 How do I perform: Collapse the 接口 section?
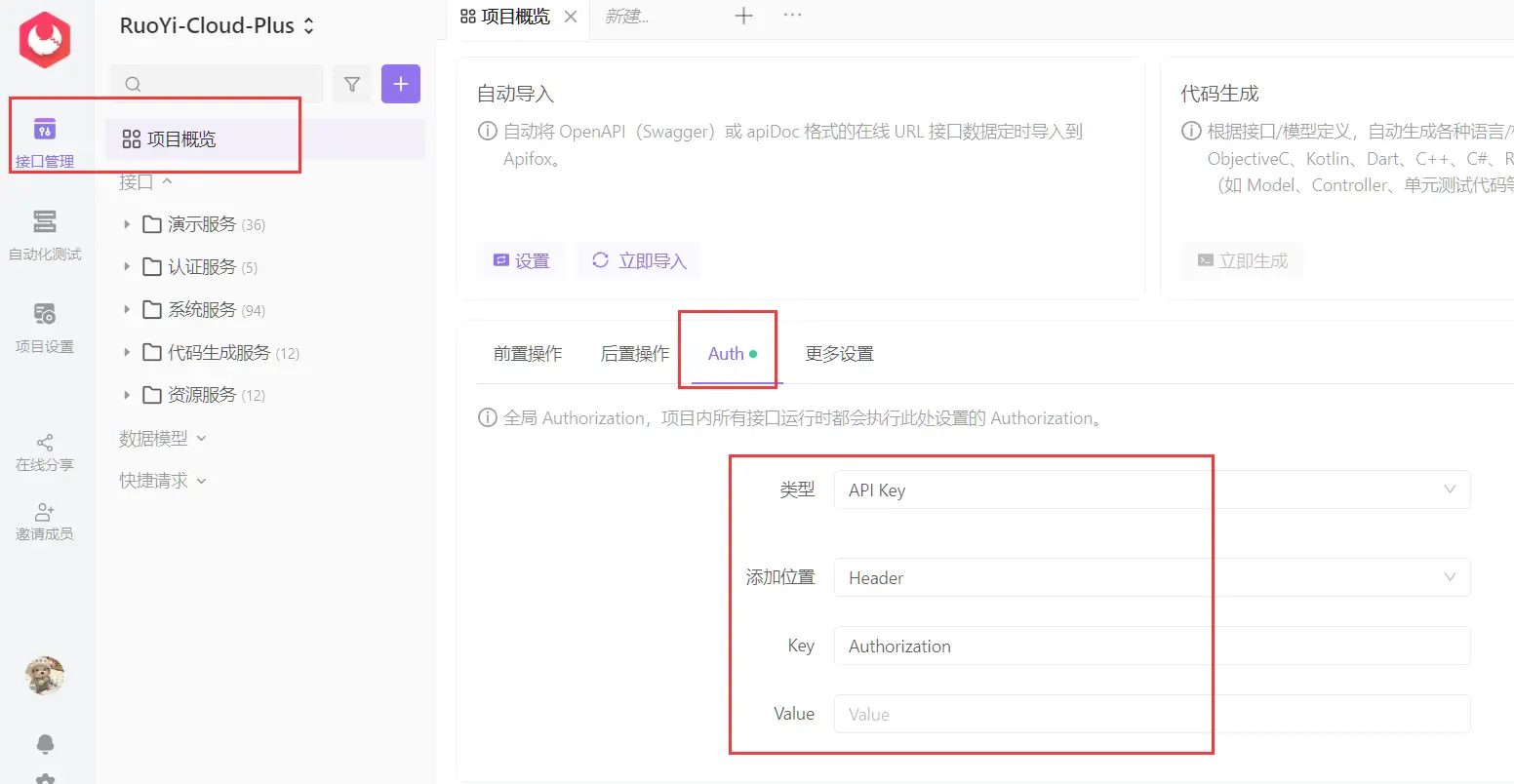pos(145,181)
